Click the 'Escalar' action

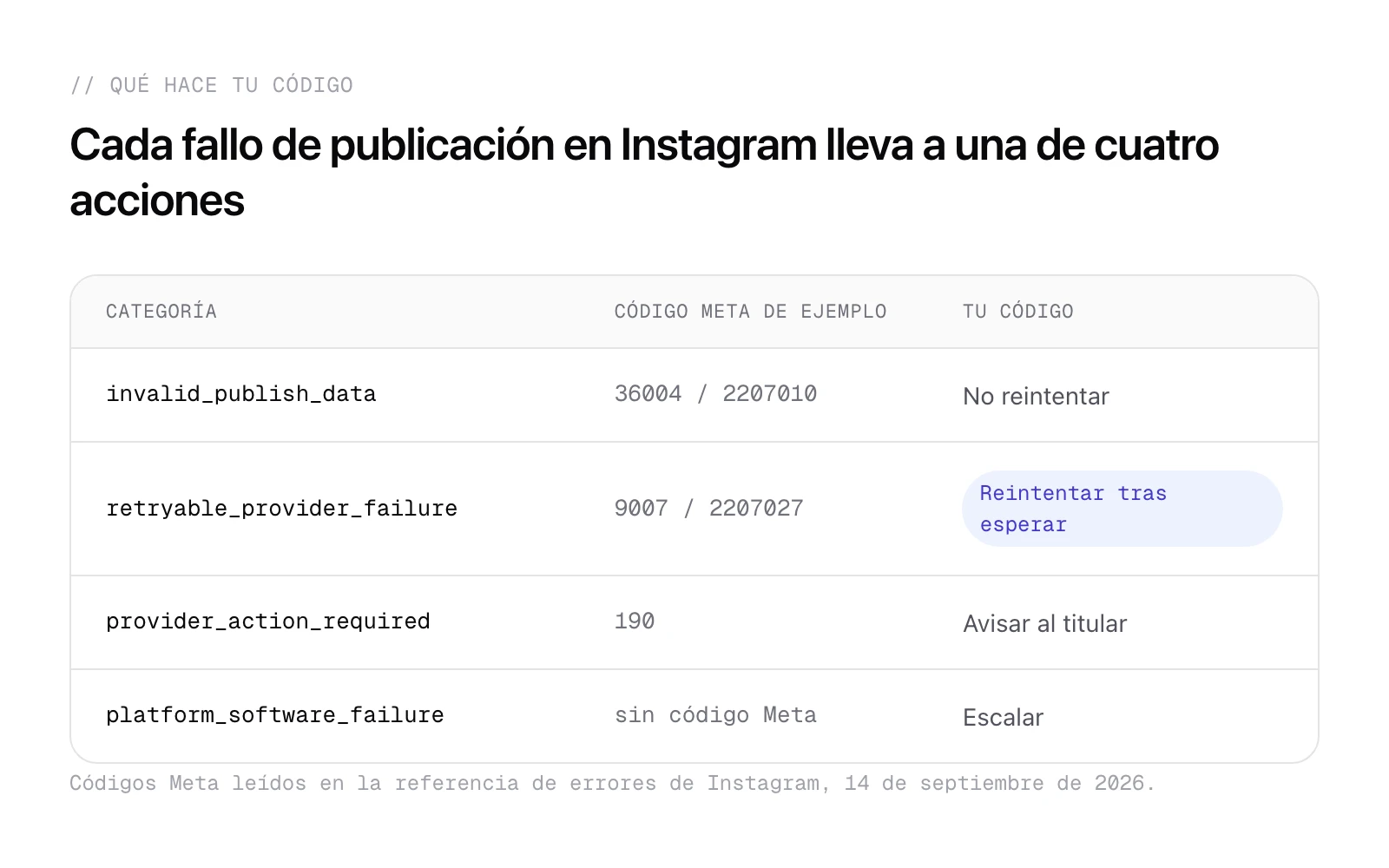pos(1003,718)
